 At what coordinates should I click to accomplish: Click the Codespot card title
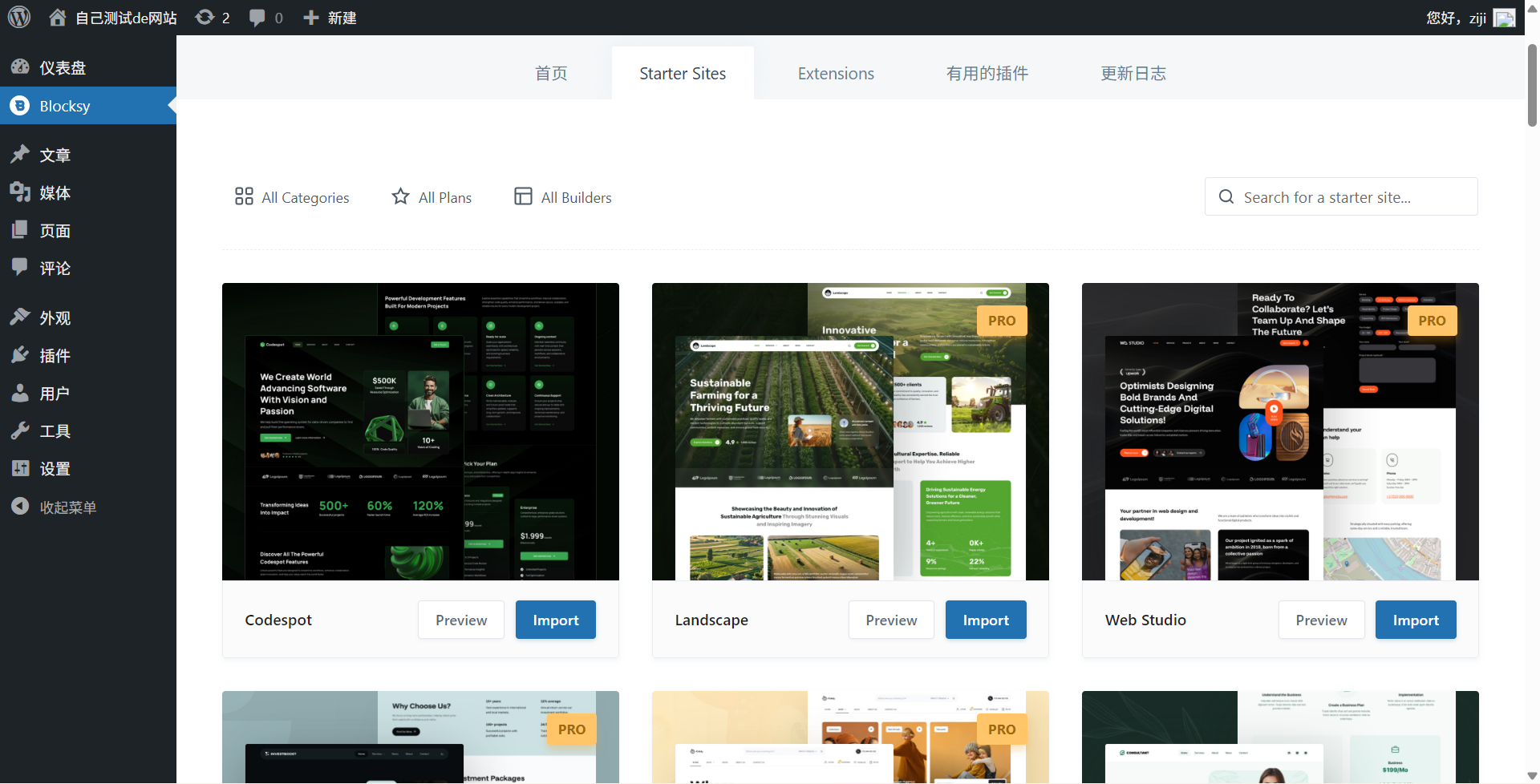coord(278,620)
